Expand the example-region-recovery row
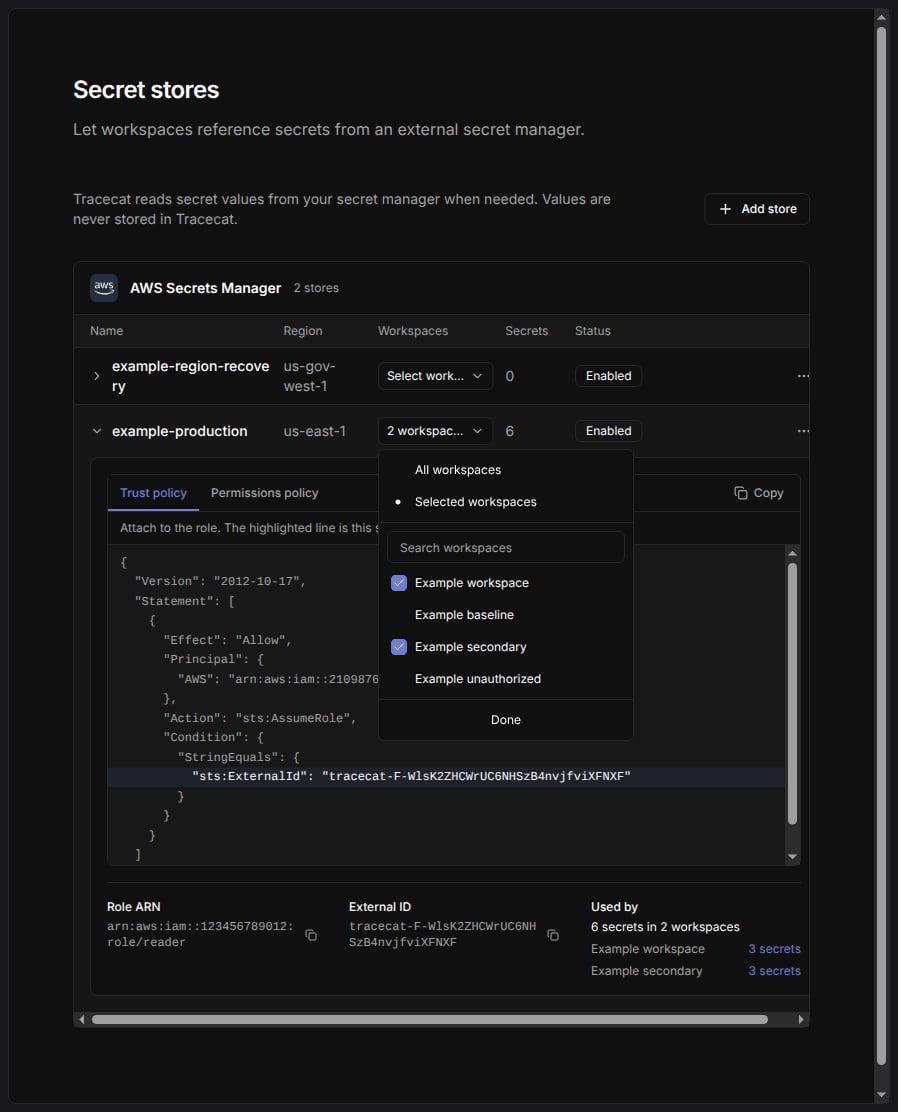This screenshot has height=1112, width=898. tap(96, 376)
